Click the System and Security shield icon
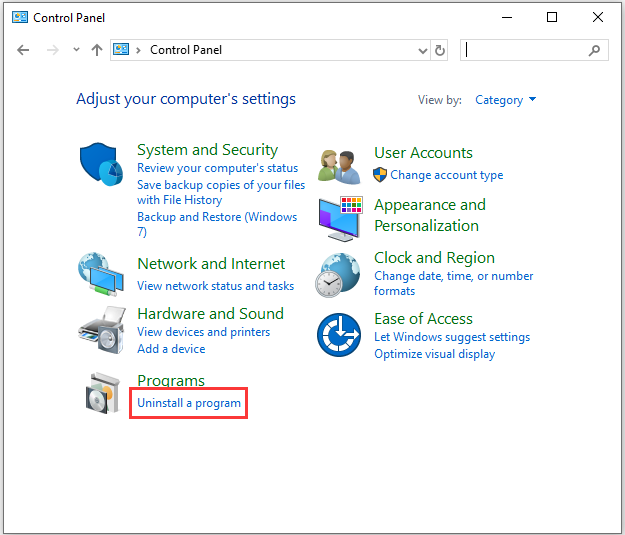The image size is (625, 535). [x=101, y=164]
